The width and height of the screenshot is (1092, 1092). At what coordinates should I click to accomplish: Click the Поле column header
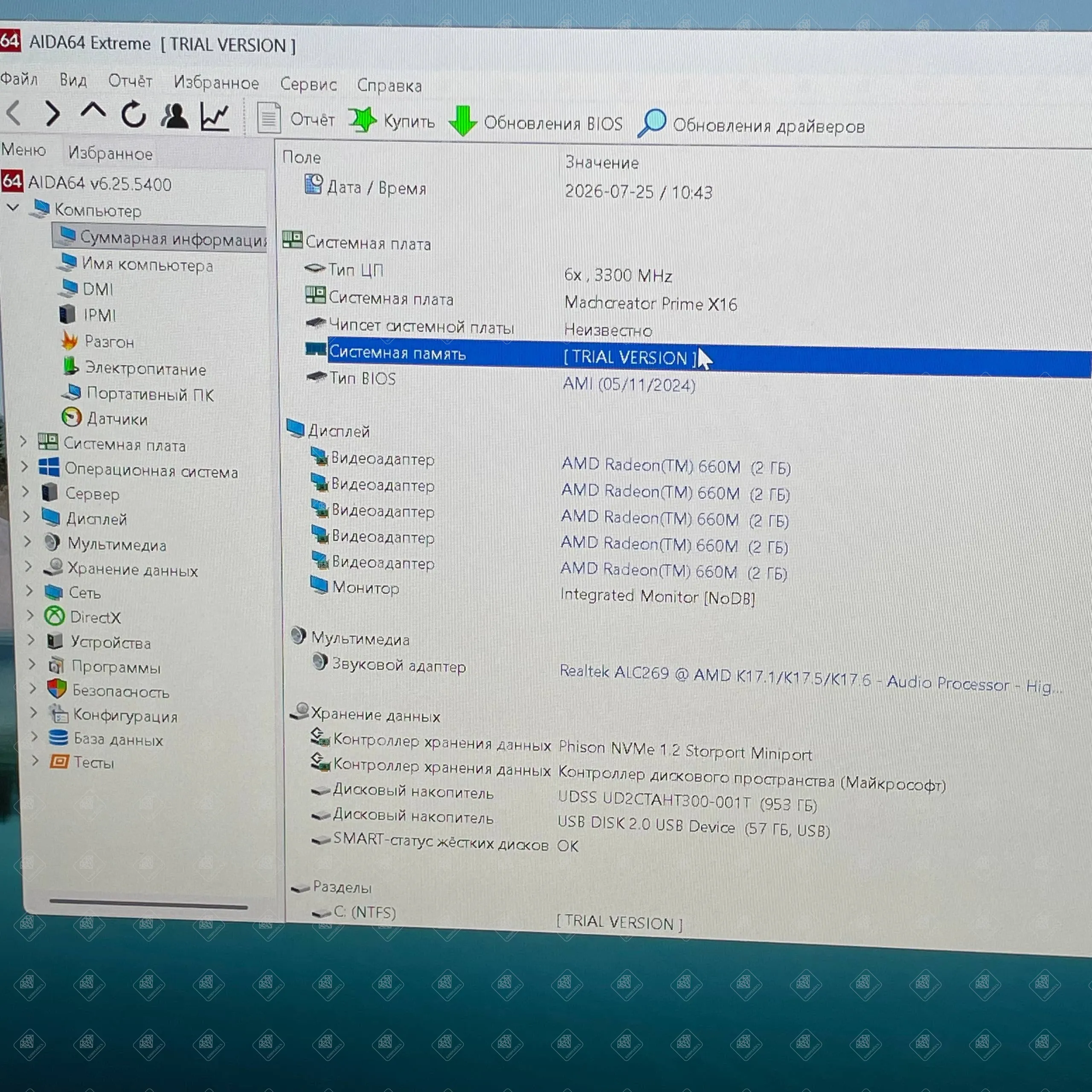[x=301, y=157]
